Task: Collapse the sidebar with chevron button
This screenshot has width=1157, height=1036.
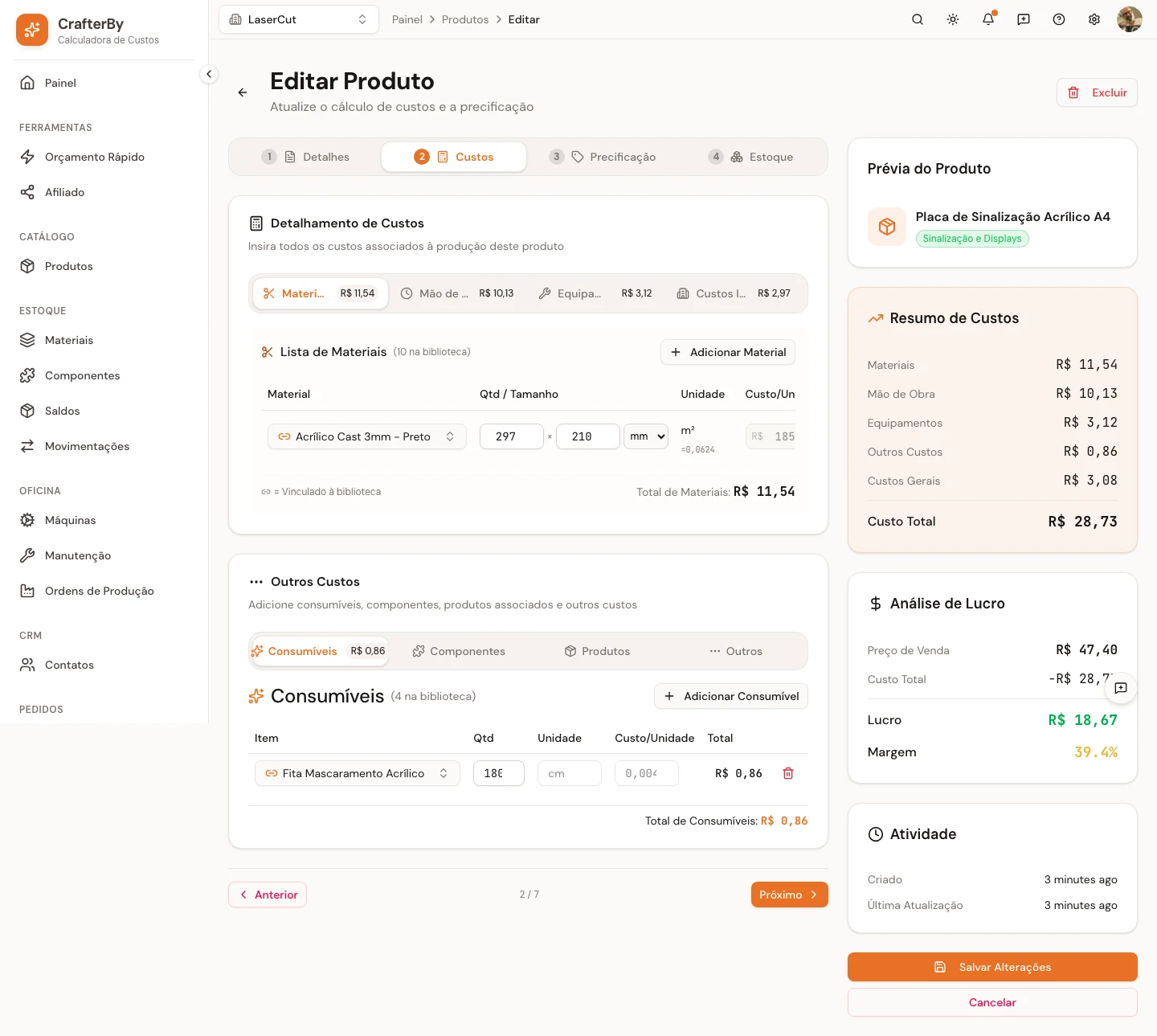Action: pos(209,74)
